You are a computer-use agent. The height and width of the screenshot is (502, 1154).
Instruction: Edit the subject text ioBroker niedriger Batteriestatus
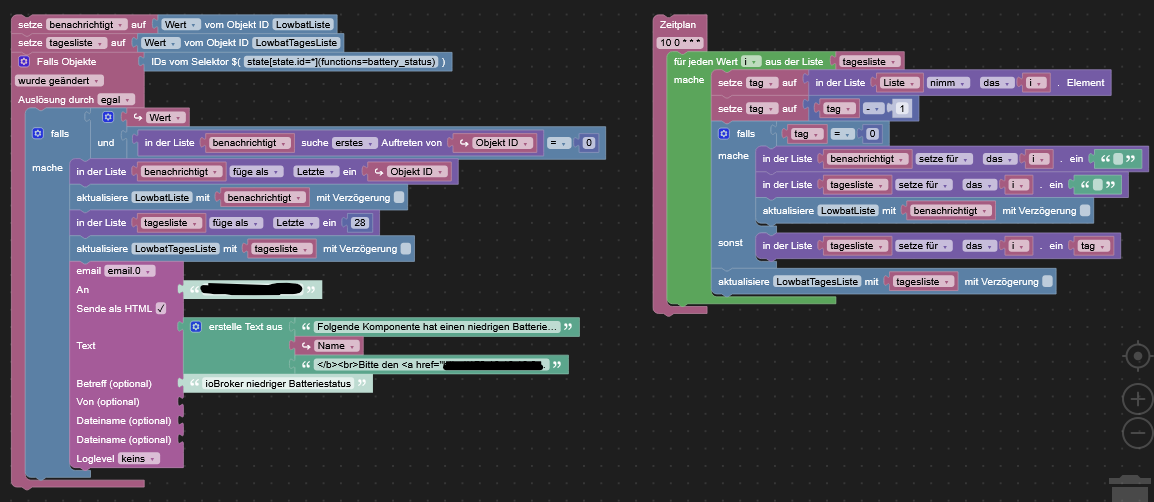277,383
